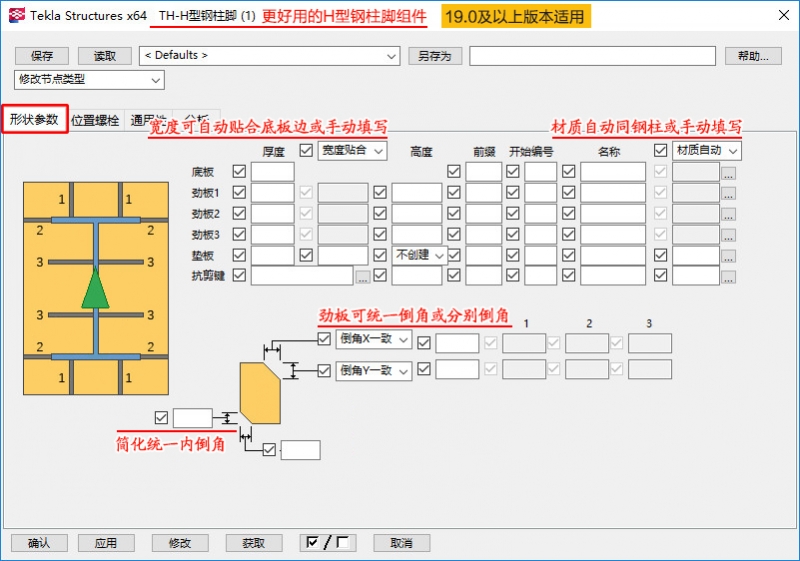Screen dimensions: 800x561
Task: Open the 宽度贴合 dropdown
Action: pyautogui.click(x=352, y=150)
